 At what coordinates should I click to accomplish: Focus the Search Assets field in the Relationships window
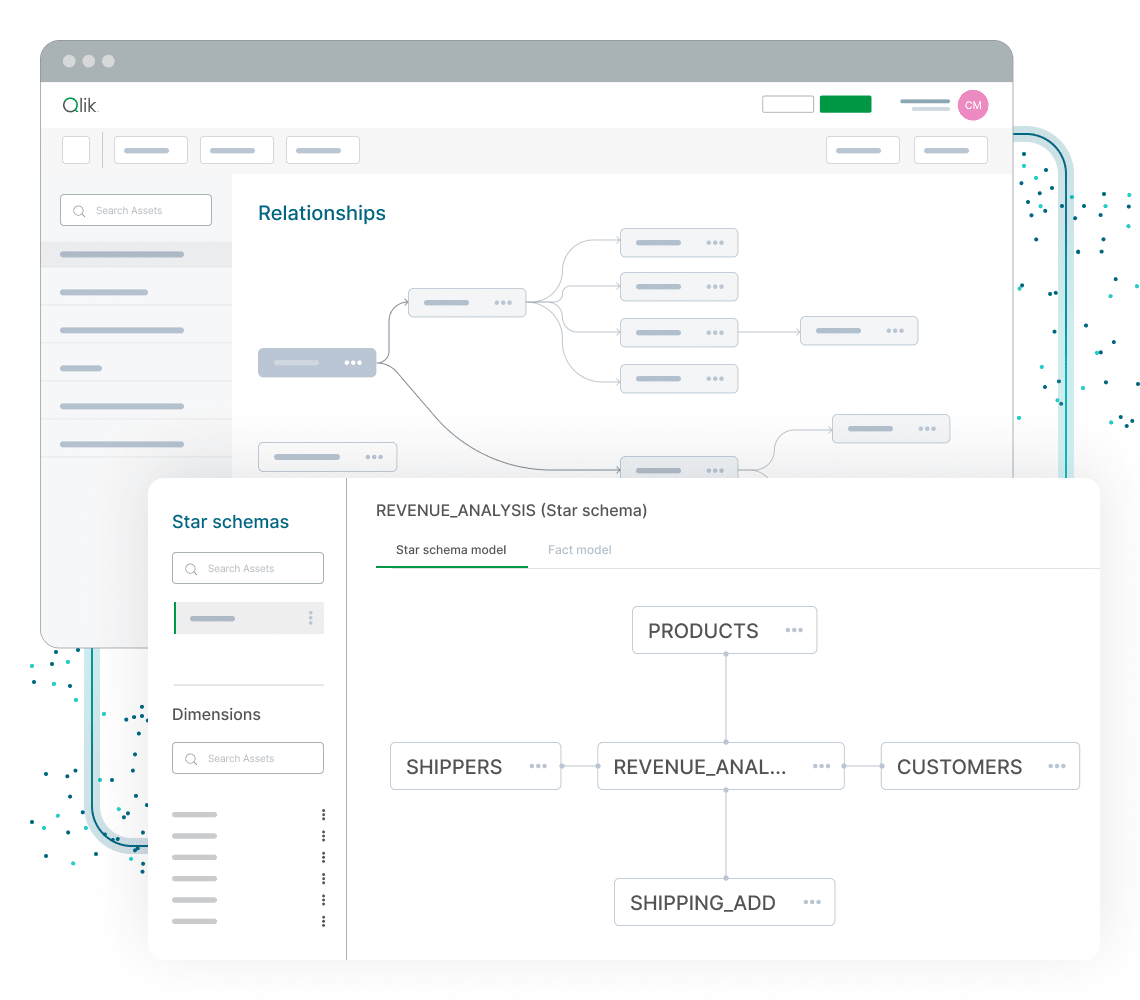click(136, 210)
